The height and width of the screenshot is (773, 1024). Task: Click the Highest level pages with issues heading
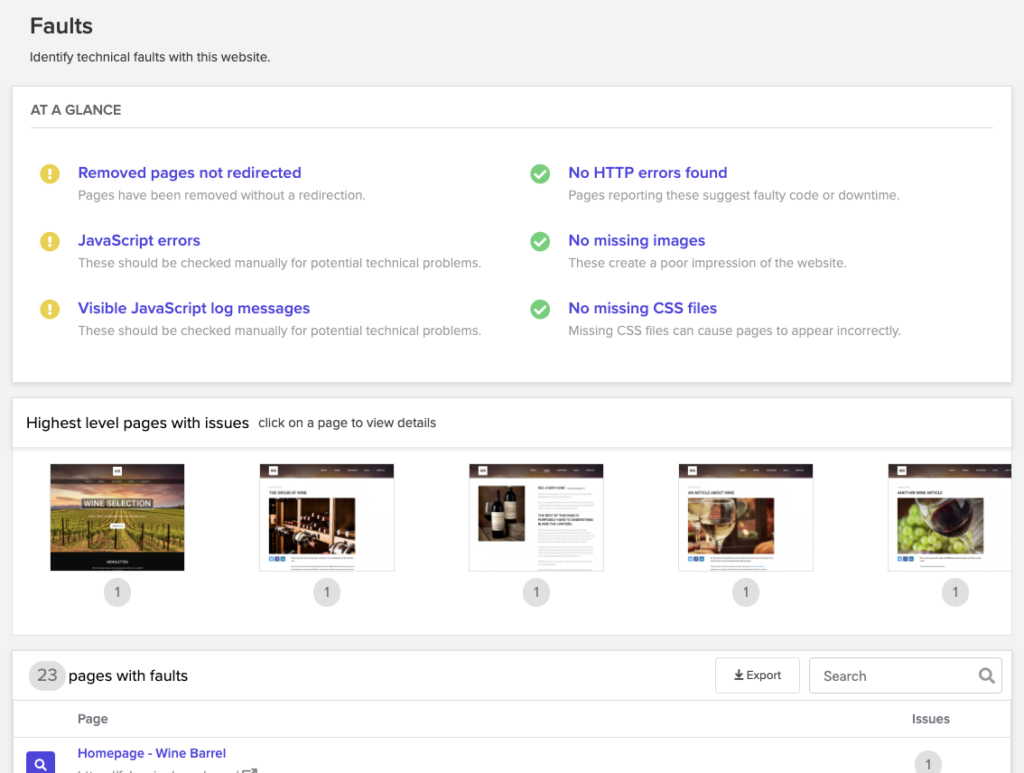pos(138,423)
